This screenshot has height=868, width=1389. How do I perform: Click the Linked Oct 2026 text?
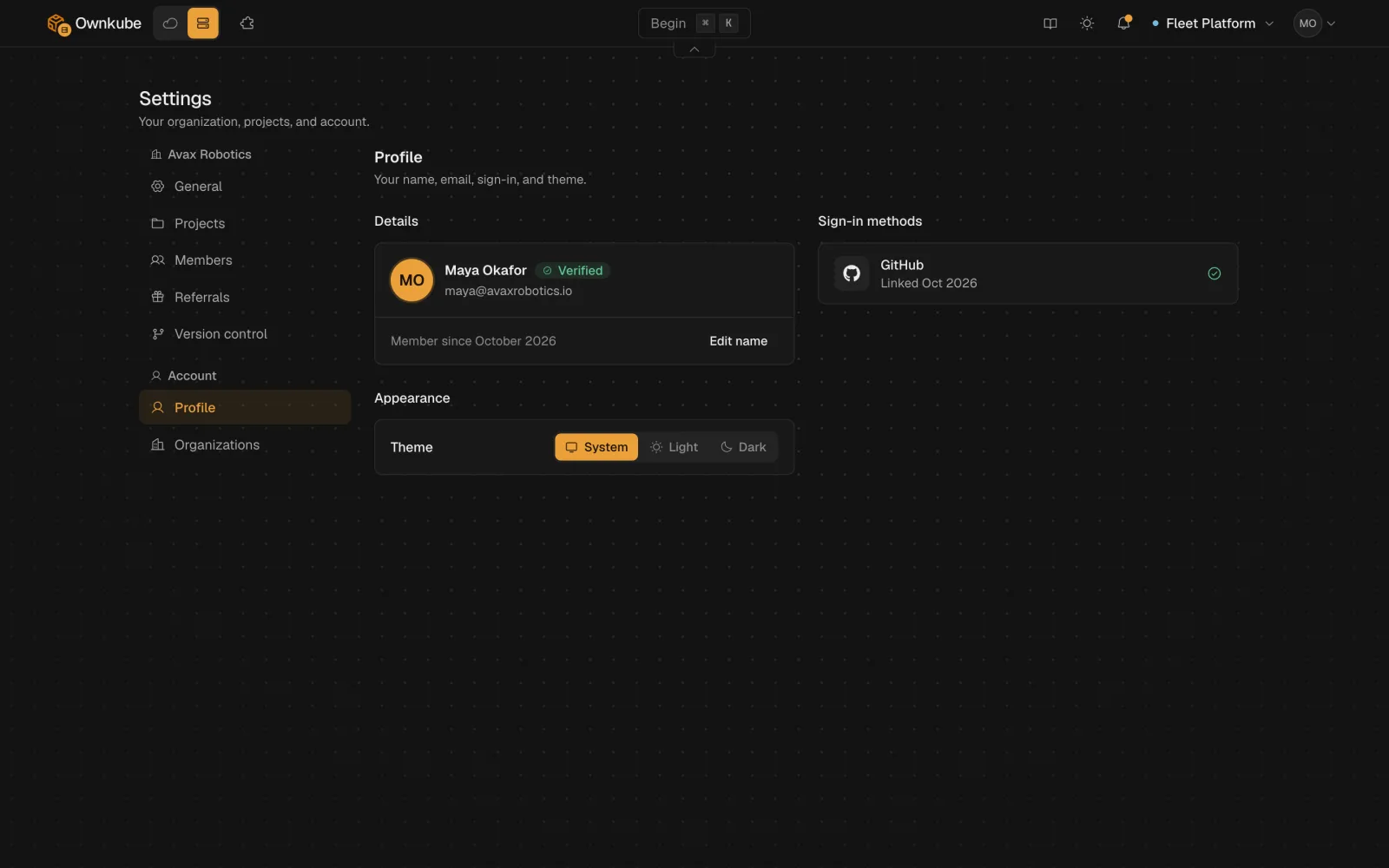click(929, 283)
